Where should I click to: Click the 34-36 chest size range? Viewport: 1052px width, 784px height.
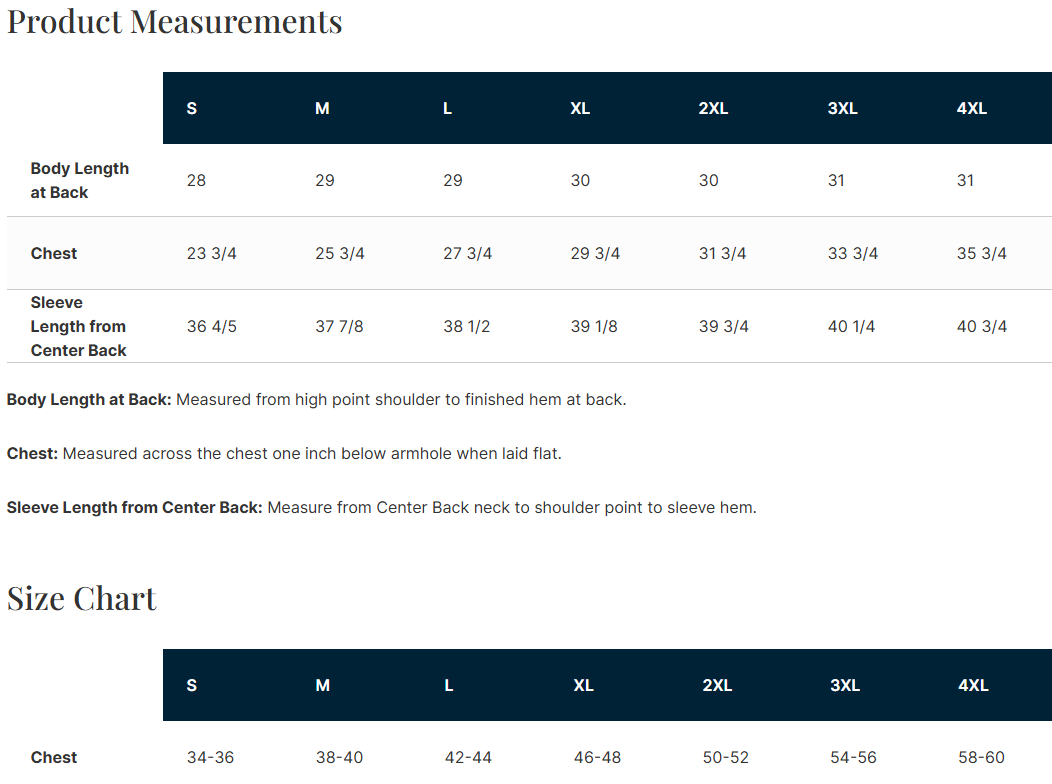[x=210, y=757]
